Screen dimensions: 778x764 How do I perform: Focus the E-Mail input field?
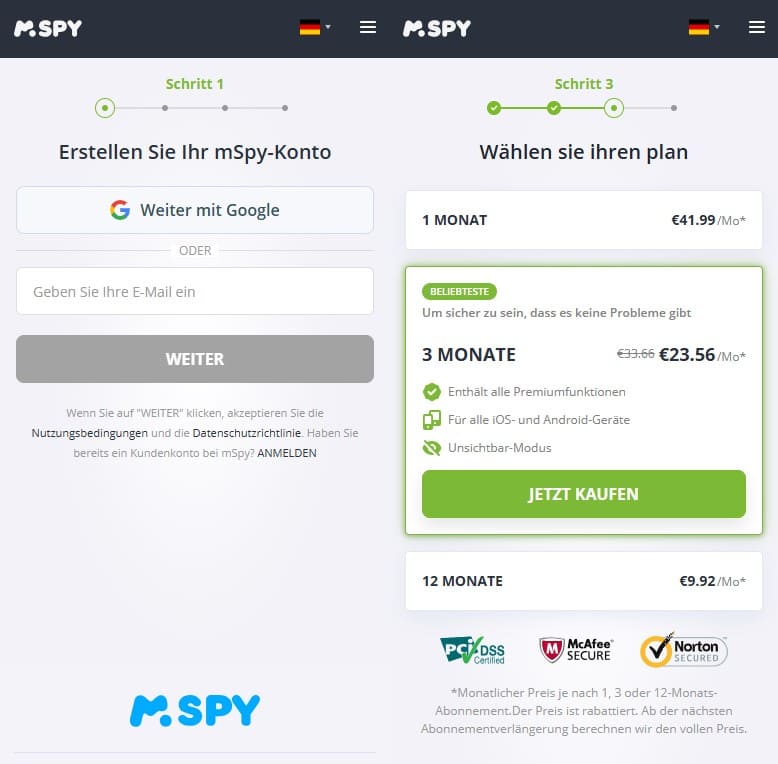pyautogui.click(x=194, y=291)
